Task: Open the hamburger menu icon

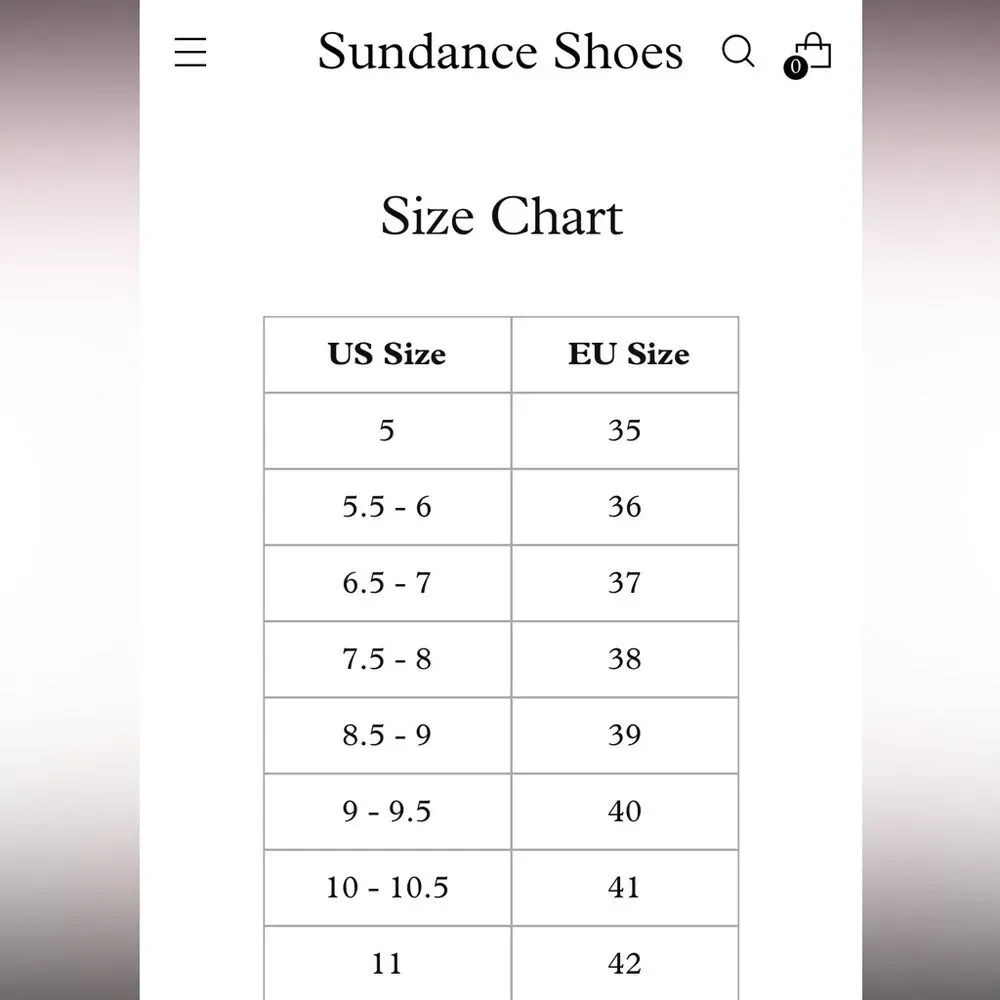Action: [190, 52]
